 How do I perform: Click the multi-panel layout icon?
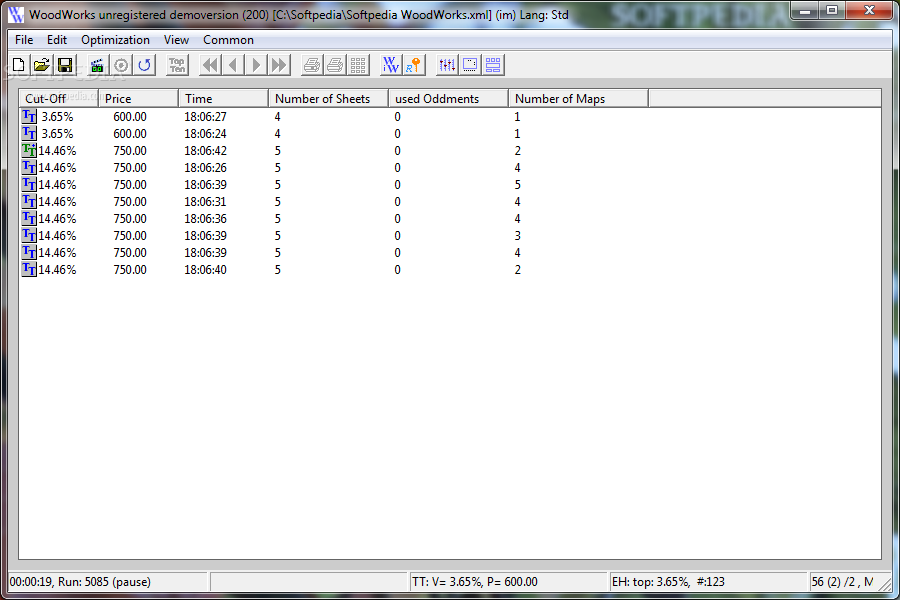coord(492,65)
